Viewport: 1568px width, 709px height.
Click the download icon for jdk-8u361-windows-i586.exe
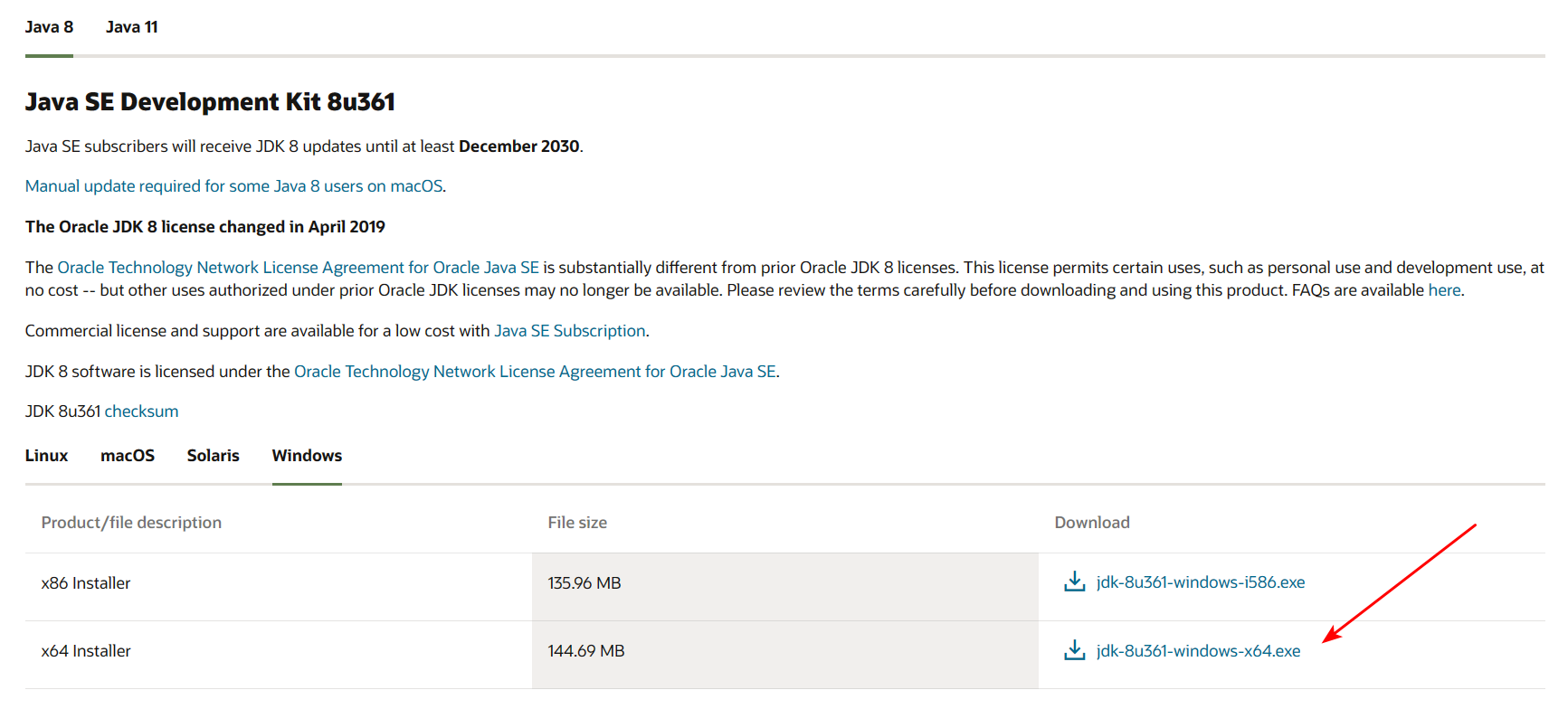click(x=1074, y=581)
